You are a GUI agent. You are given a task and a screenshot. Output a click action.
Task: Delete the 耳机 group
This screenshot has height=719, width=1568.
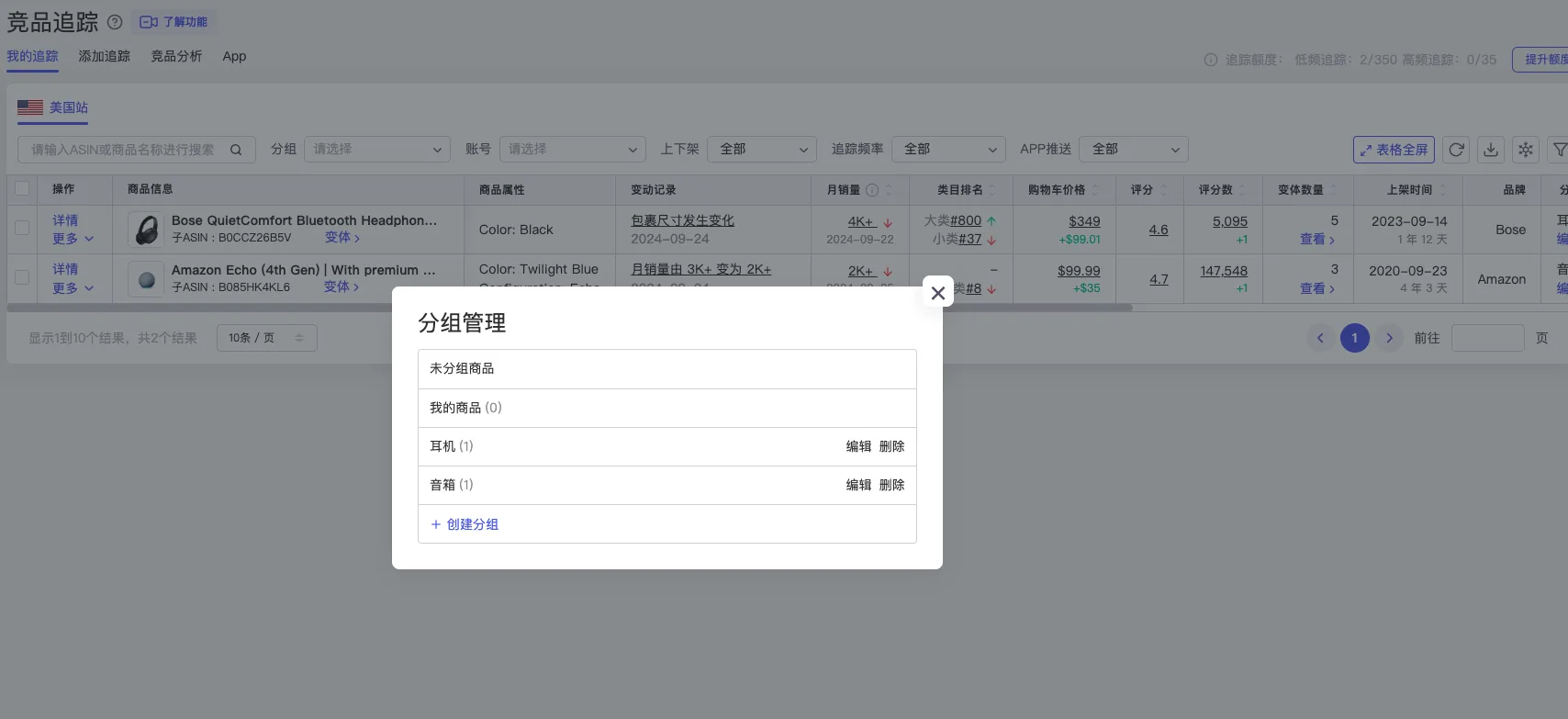coord(891,446)
